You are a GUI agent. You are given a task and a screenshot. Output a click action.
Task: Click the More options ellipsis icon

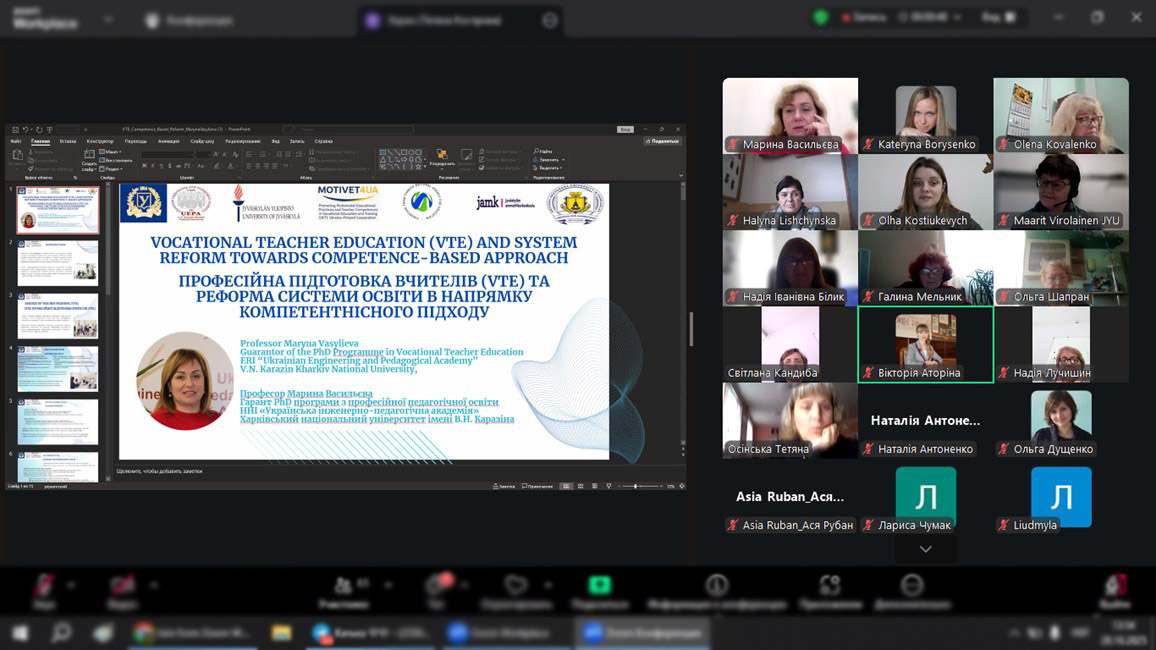[912, 586]
